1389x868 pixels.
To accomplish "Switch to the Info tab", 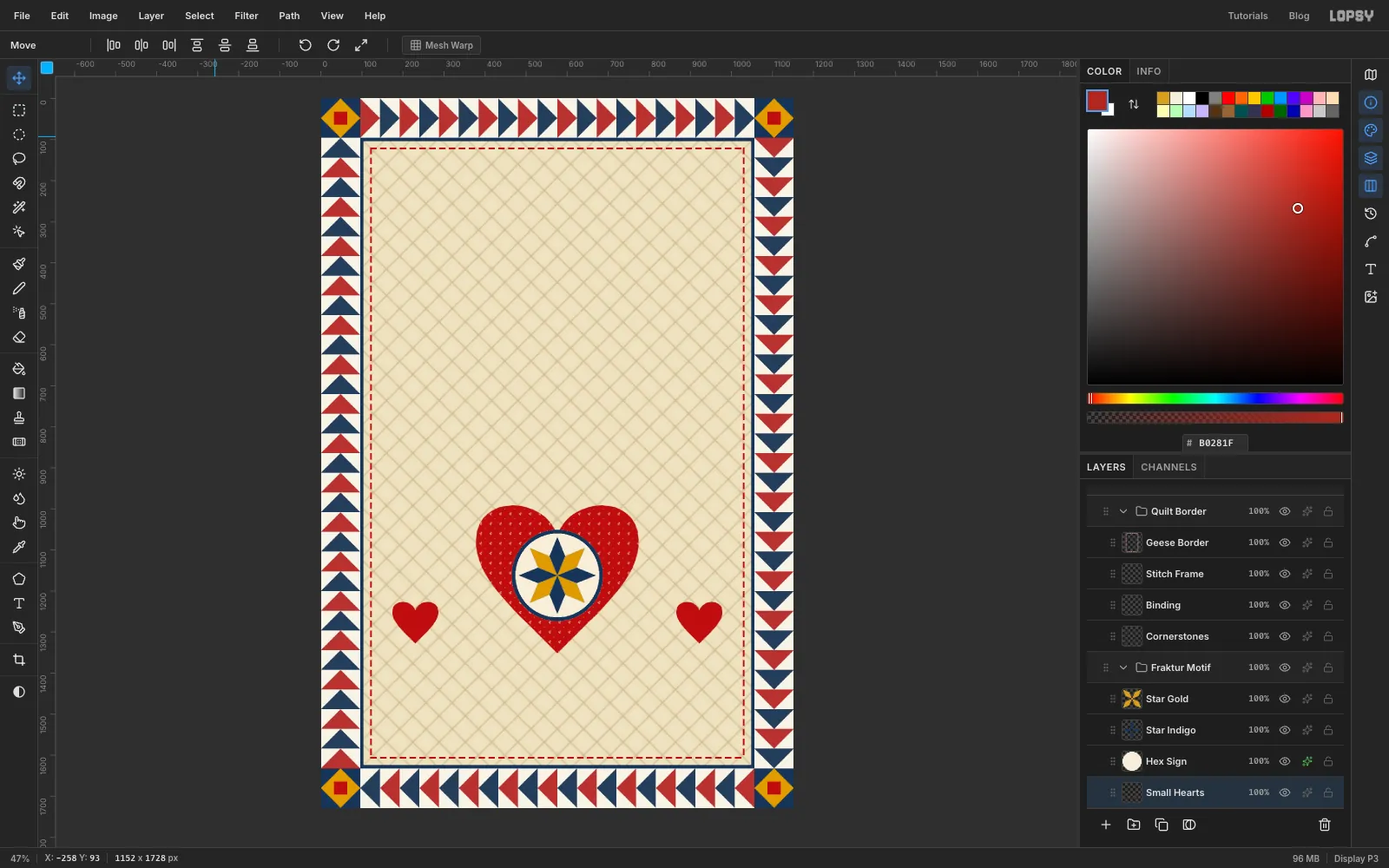I will 1149,71.
